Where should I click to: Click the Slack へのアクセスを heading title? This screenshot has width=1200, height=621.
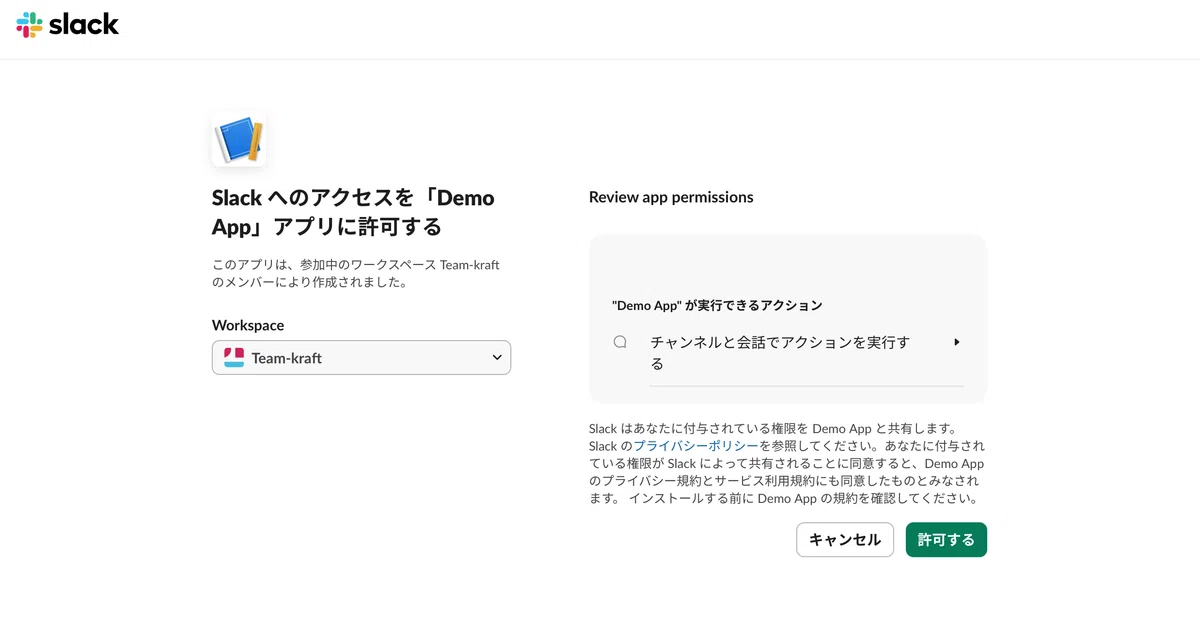[353, 212]
